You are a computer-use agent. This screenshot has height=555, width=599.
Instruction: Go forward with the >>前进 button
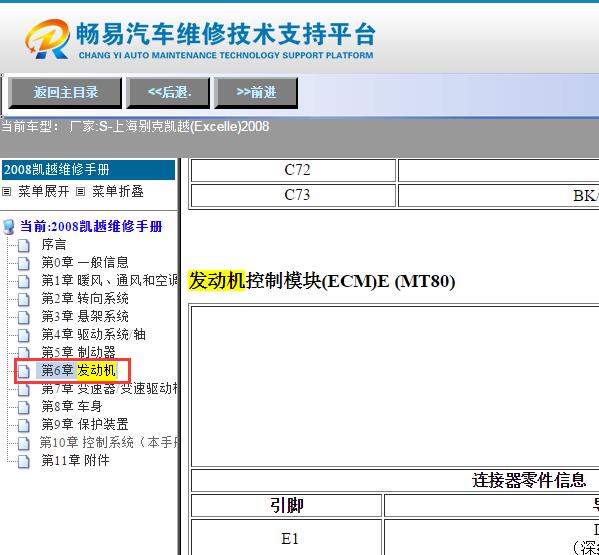pyautogui.click(x=256, y=93)
